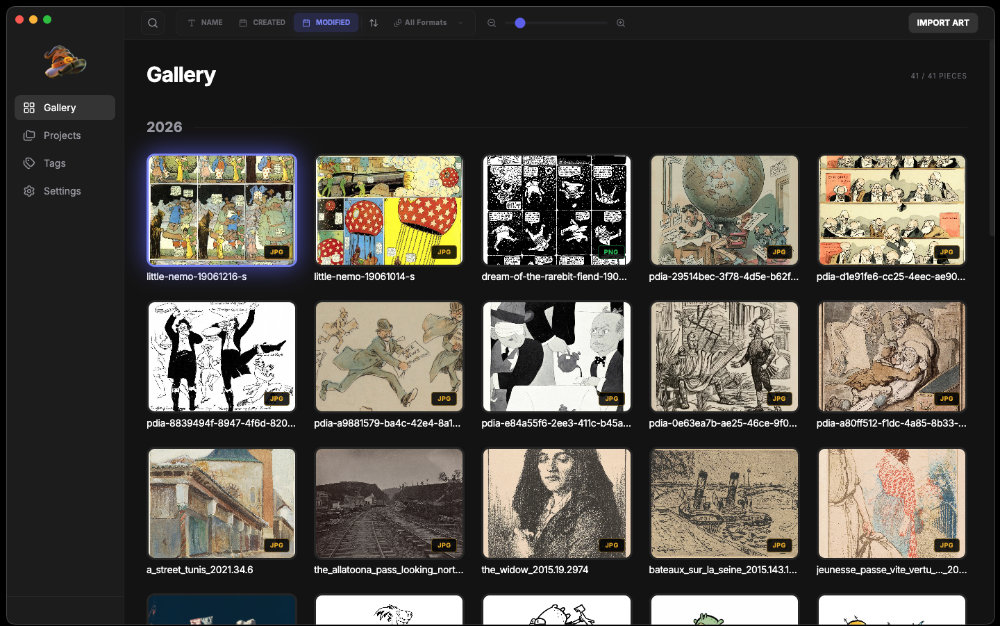Open Tags in the sidebar
Viewport: 1000px width, 626px height.
pos(65,163)
